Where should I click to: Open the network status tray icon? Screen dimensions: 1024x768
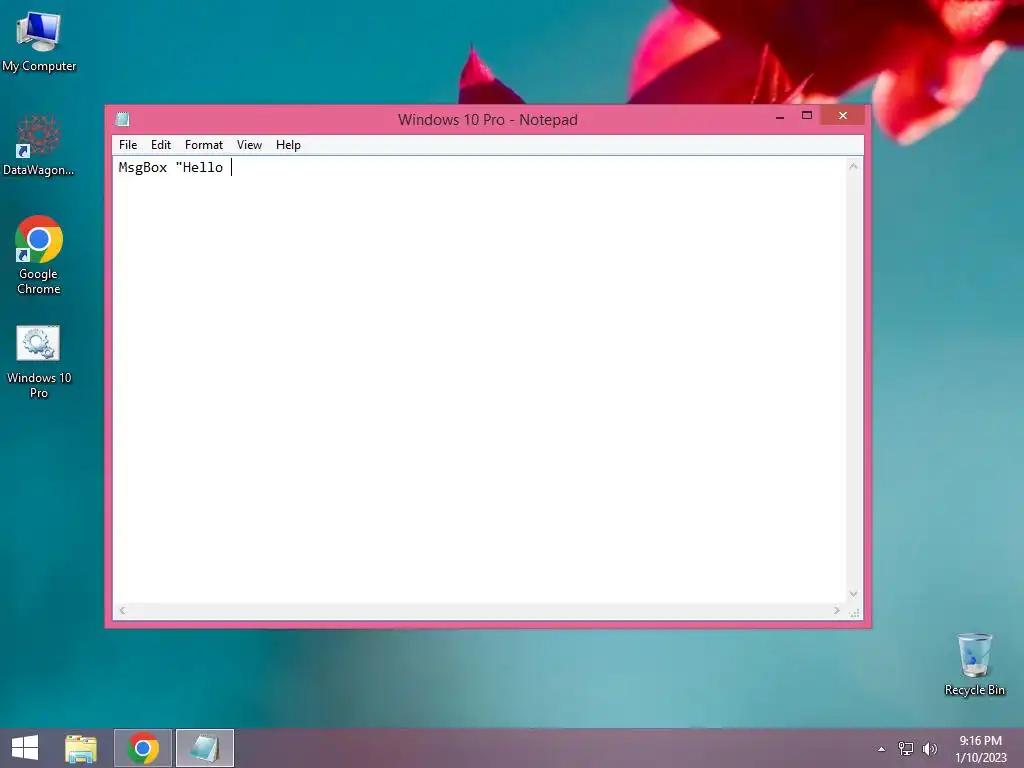coord(906,749)
